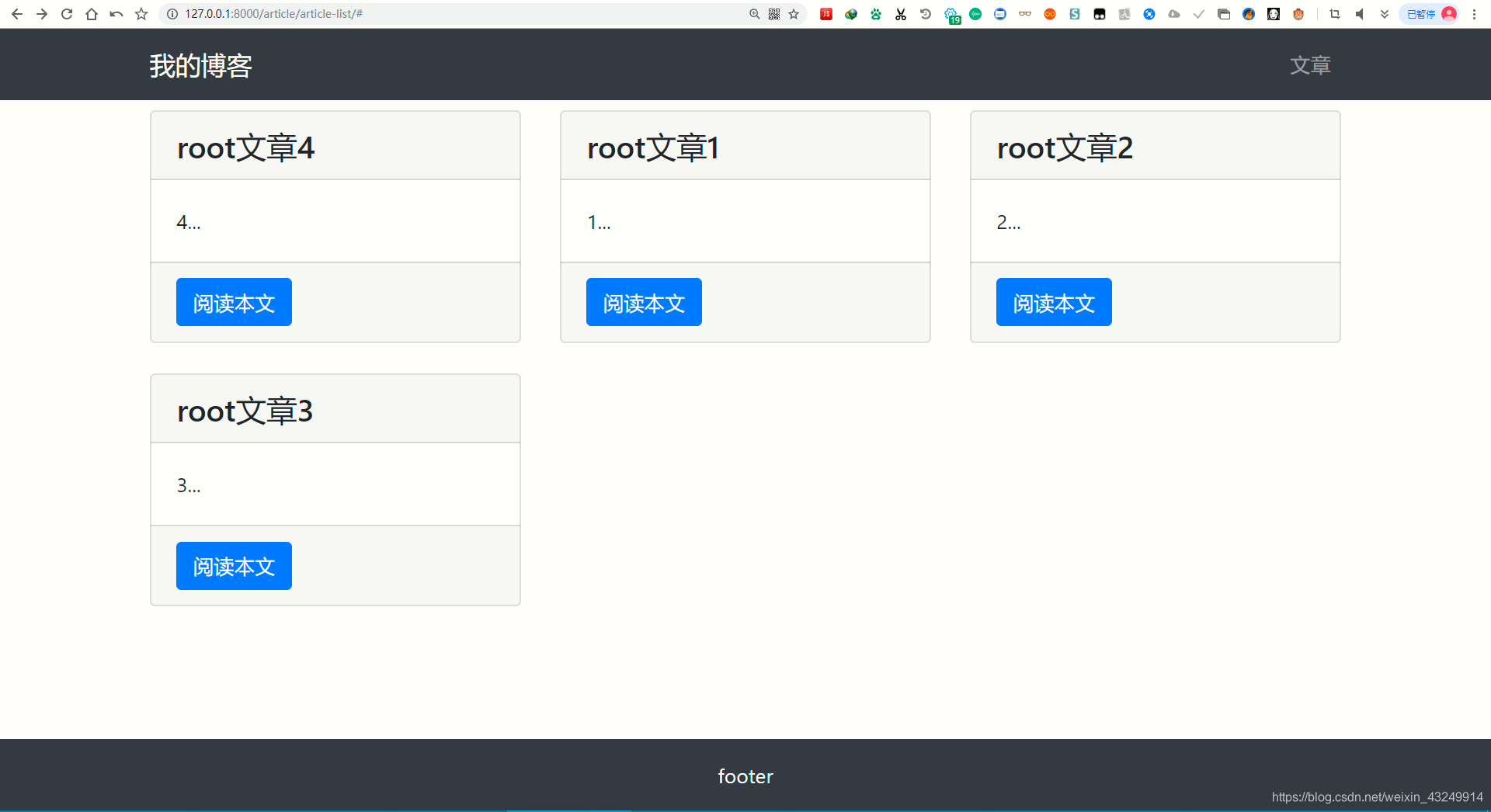The width and height of the screenshot is (1491, 812).
Task: Open the window-stack extension icon
Action: click(x=1224, y=14)
